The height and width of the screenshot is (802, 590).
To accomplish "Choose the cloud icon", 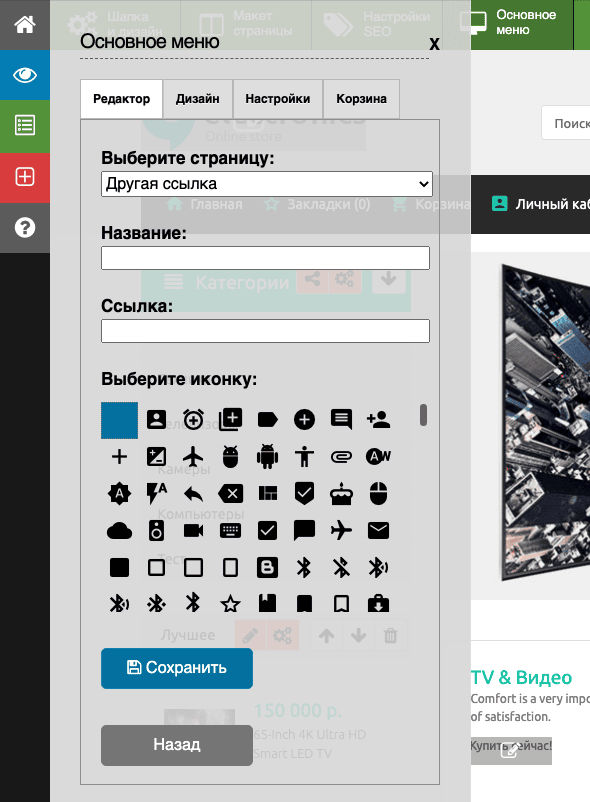I will pyautogui.click(x=119, y=531).
